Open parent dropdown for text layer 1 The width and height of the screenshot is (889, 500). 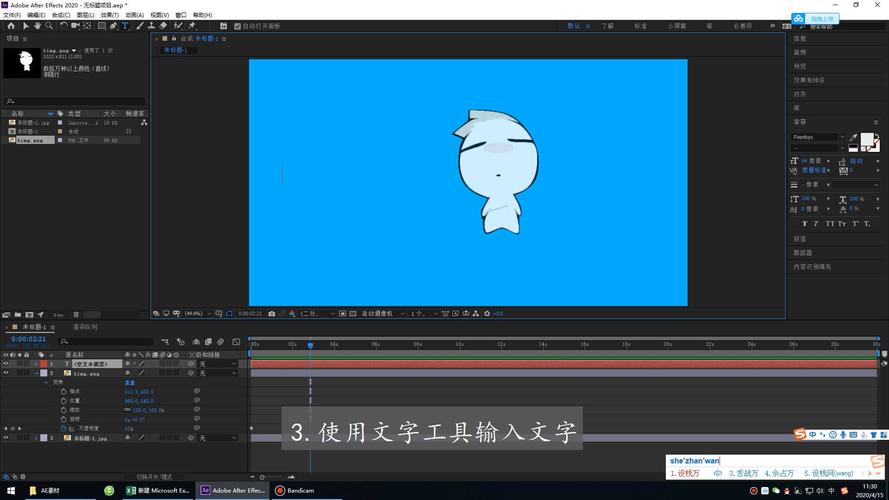(217, 364)
